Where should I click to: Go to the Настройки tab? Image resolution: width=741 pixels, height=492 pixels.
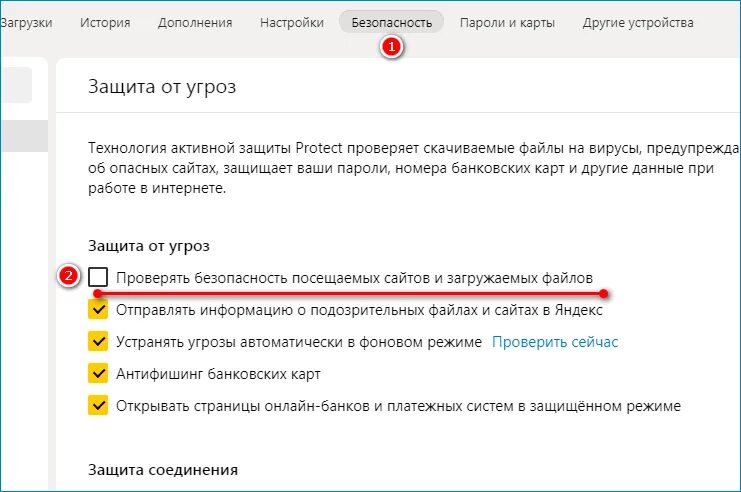click(x=292, y=23)
